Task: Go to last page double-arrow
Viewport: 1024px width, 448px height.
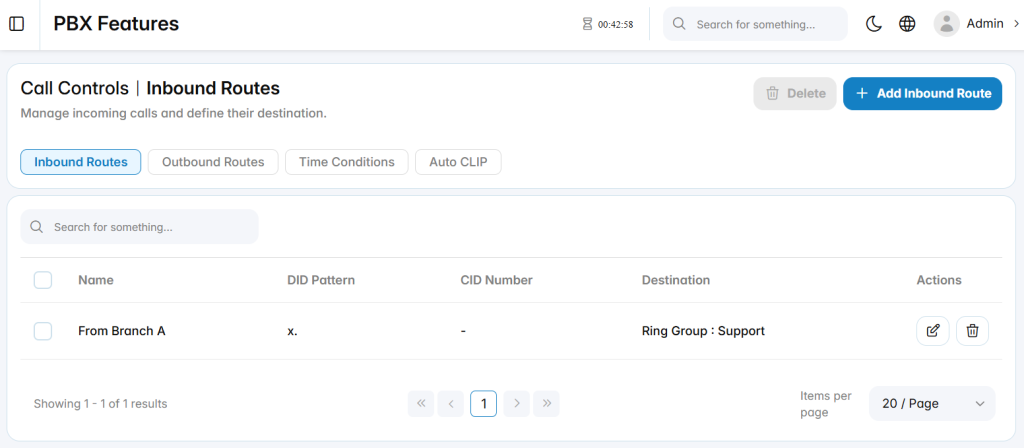Action: (x=547, y=404)
